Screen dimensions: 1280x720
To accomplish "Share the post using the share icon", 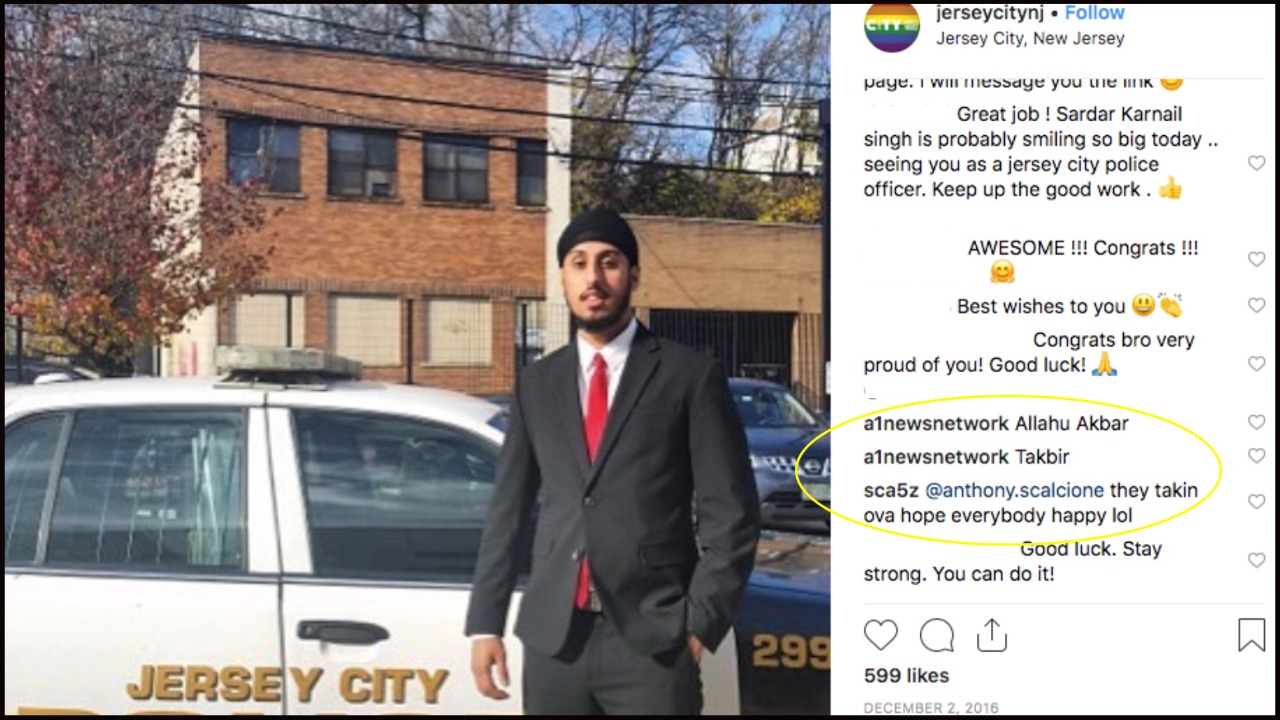I will [x=990, y=635].
